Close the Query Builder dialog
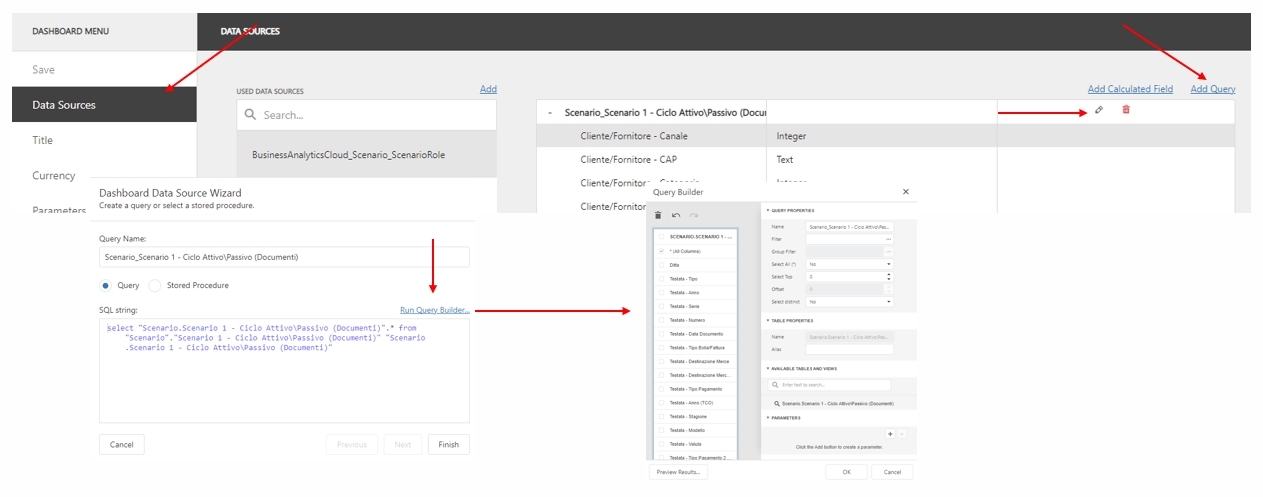Viewport: 1263px width, 497px height. coord(906,191)
